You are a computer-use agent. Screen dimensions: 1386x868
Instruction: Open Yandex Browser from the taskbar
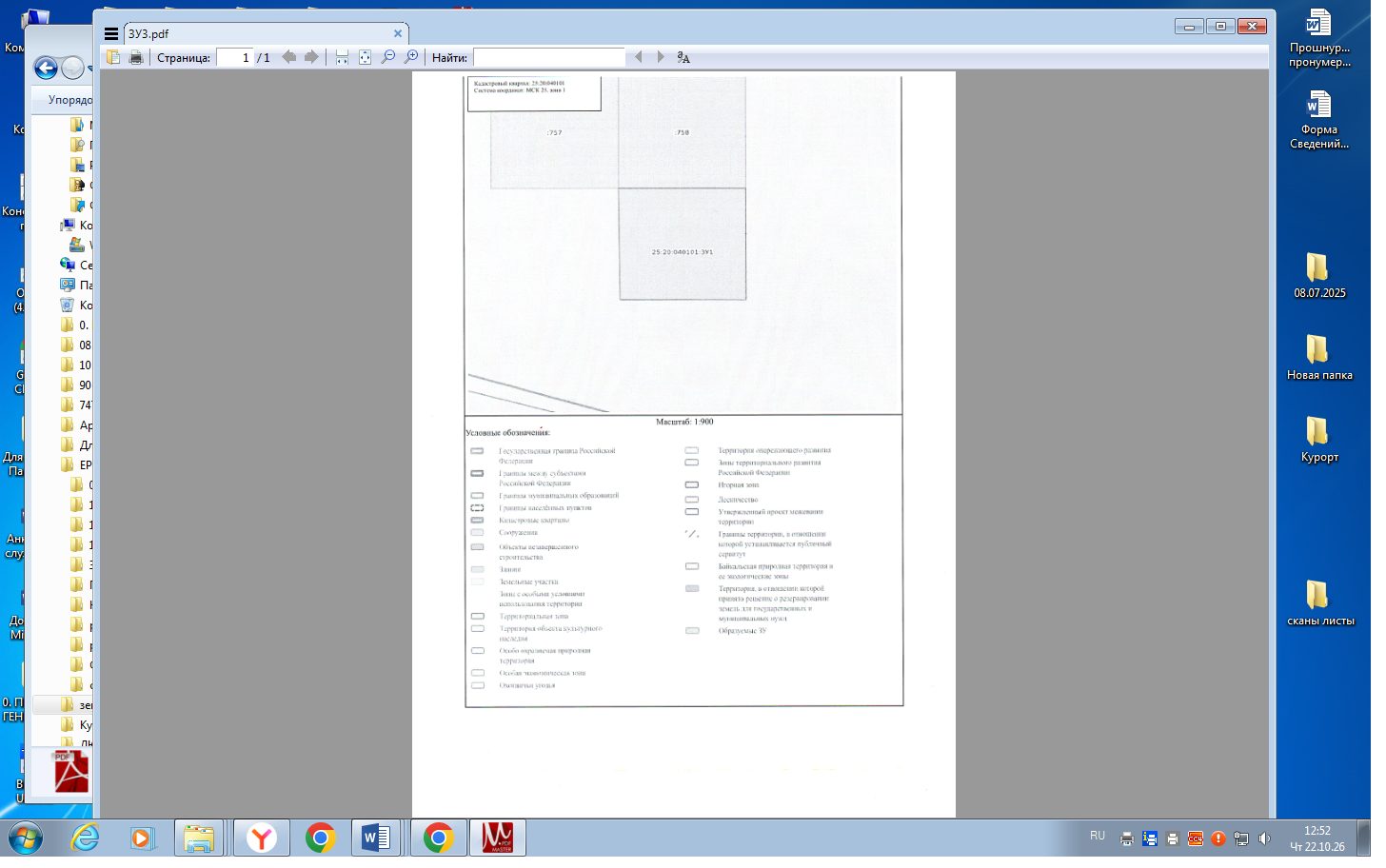[261, 838]
